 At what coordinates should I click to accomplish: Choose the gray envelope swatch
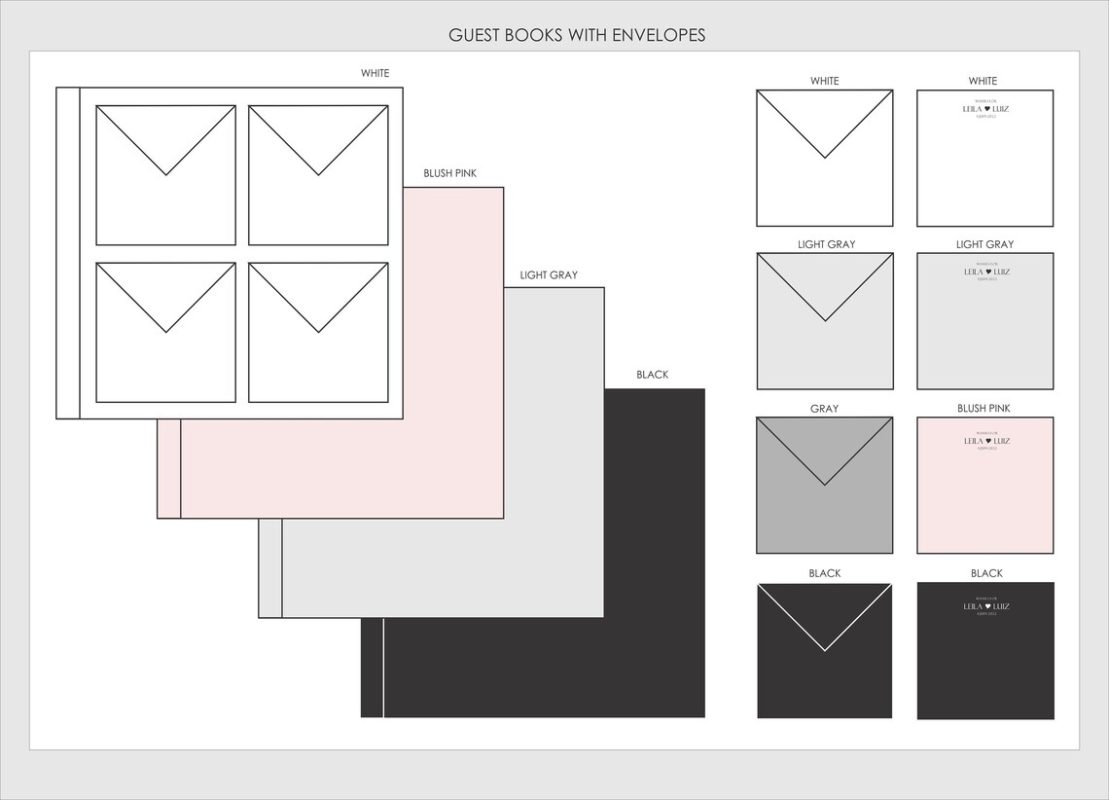824,485
